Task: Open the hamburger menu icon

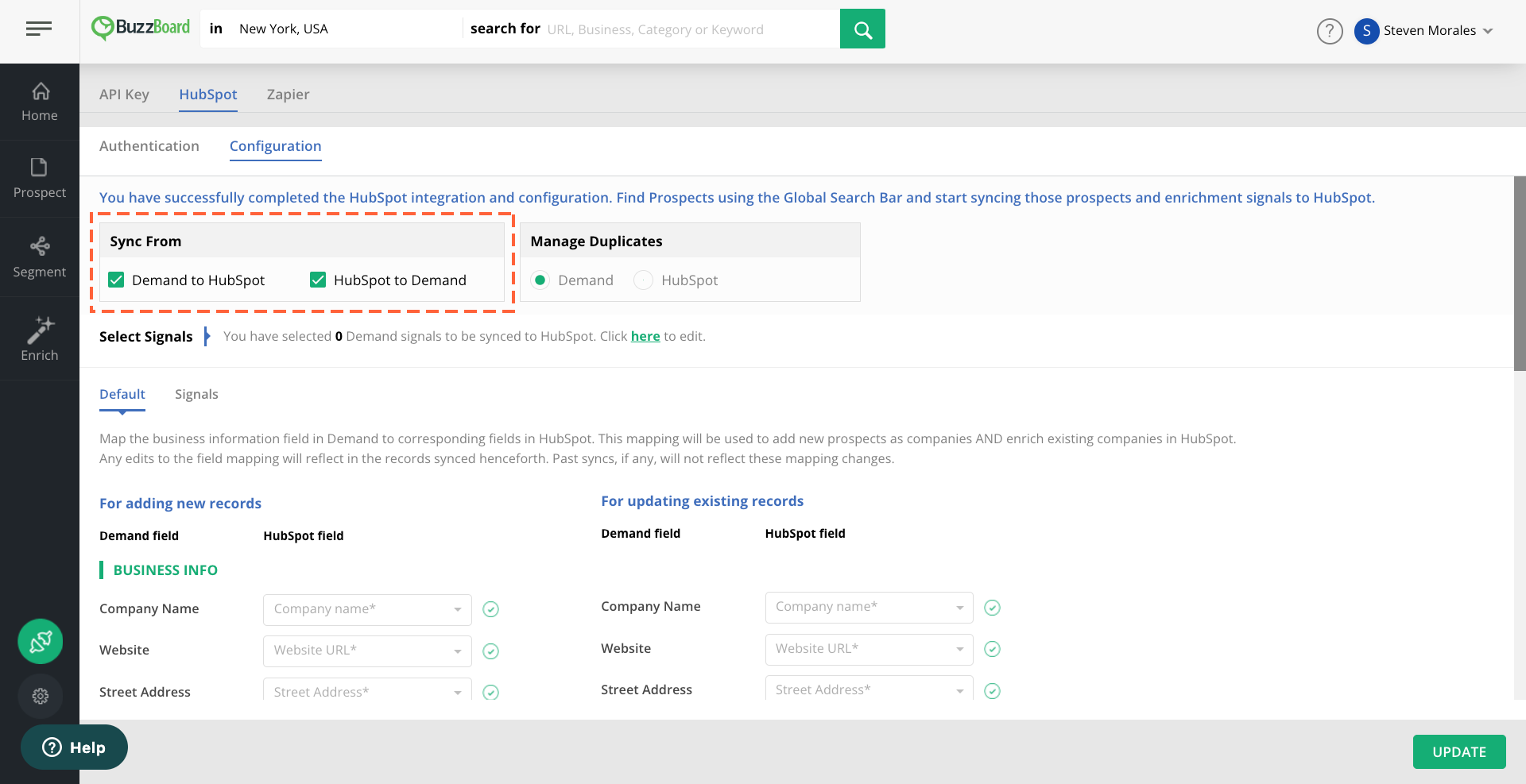Action: (x=38, y=29)
